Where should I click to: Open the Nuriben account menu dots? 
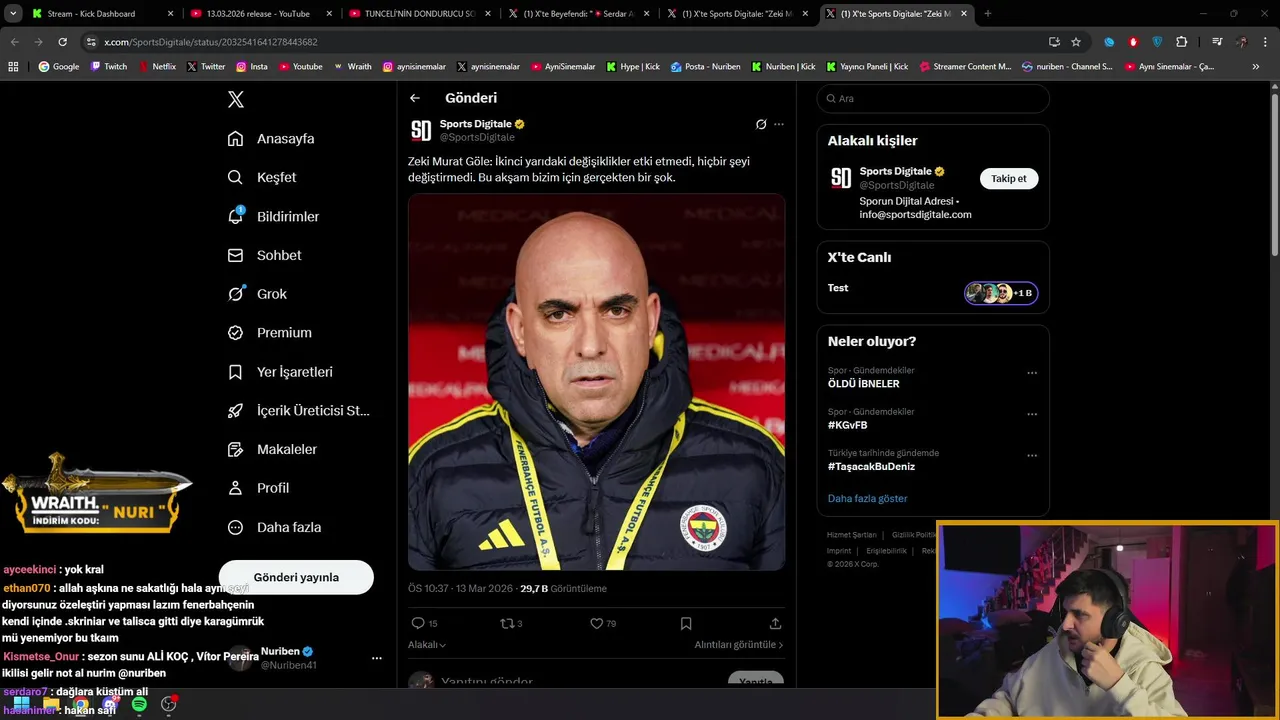[x=377, y=658]
